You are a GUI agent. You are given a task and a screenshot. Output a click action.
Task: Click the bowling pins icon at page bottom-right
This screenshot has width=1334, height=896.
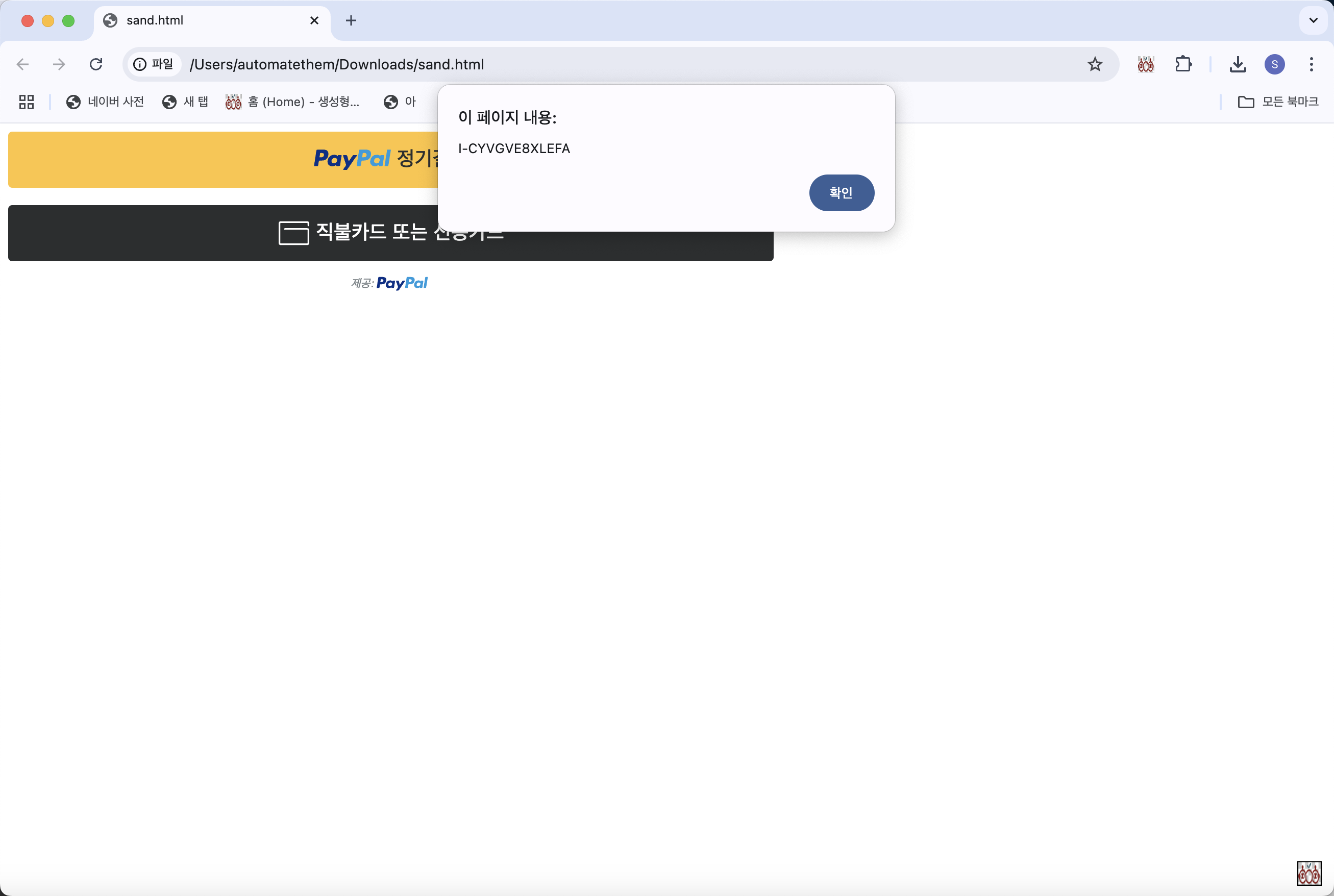1309,873
